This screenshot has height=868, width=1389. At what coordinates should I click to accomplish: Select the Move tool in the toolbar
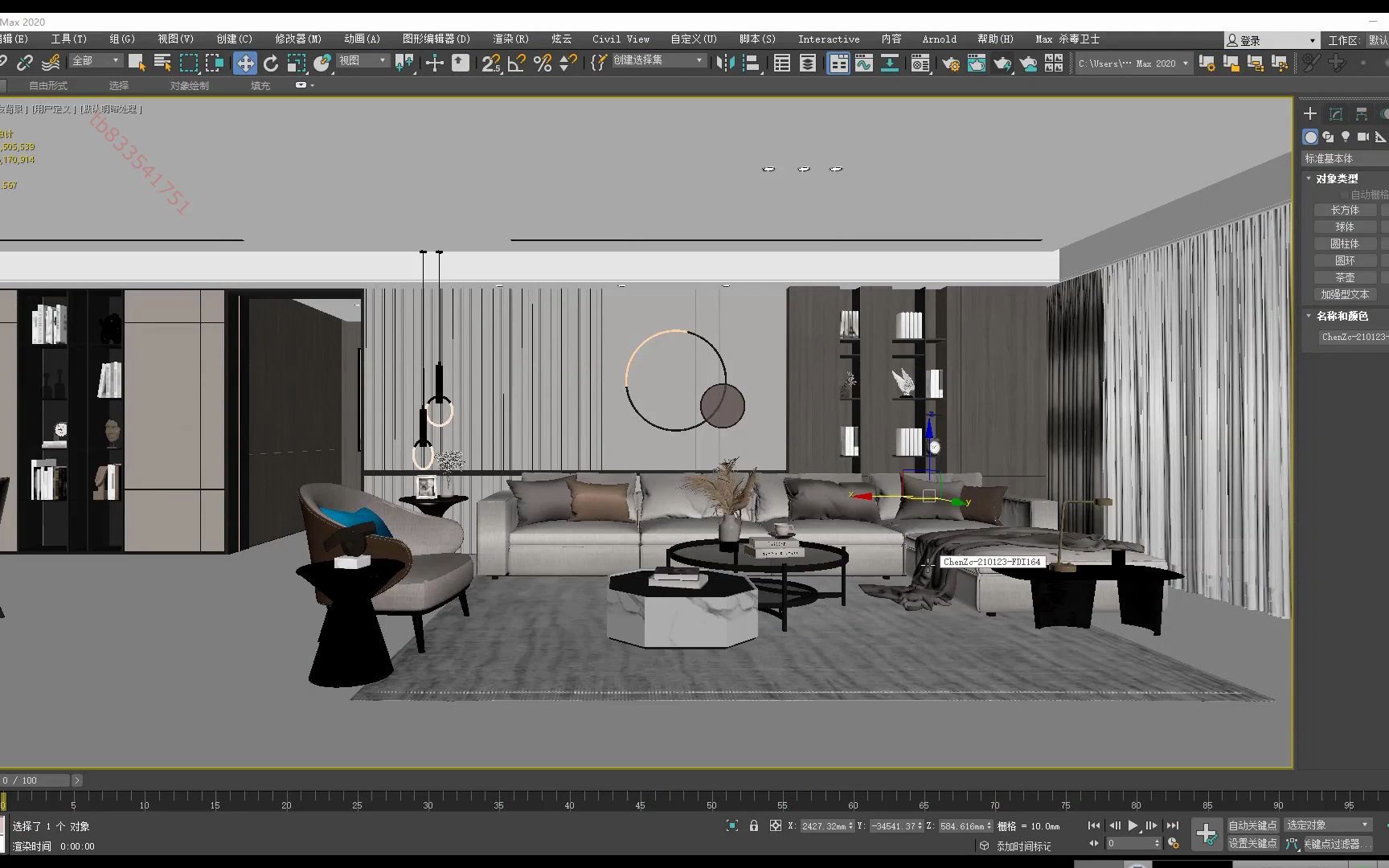[245, 63]
